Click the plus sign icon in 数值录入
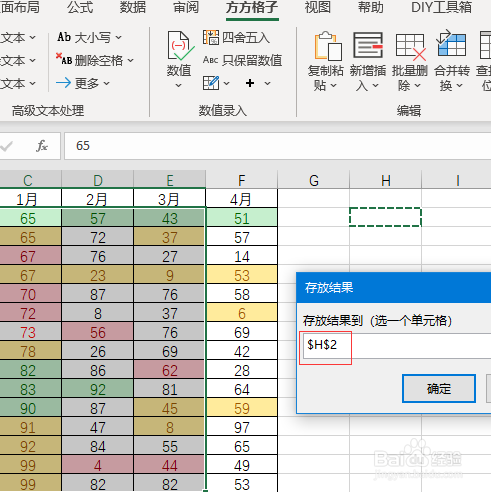 pyautogui.click(x=250, y=83)
